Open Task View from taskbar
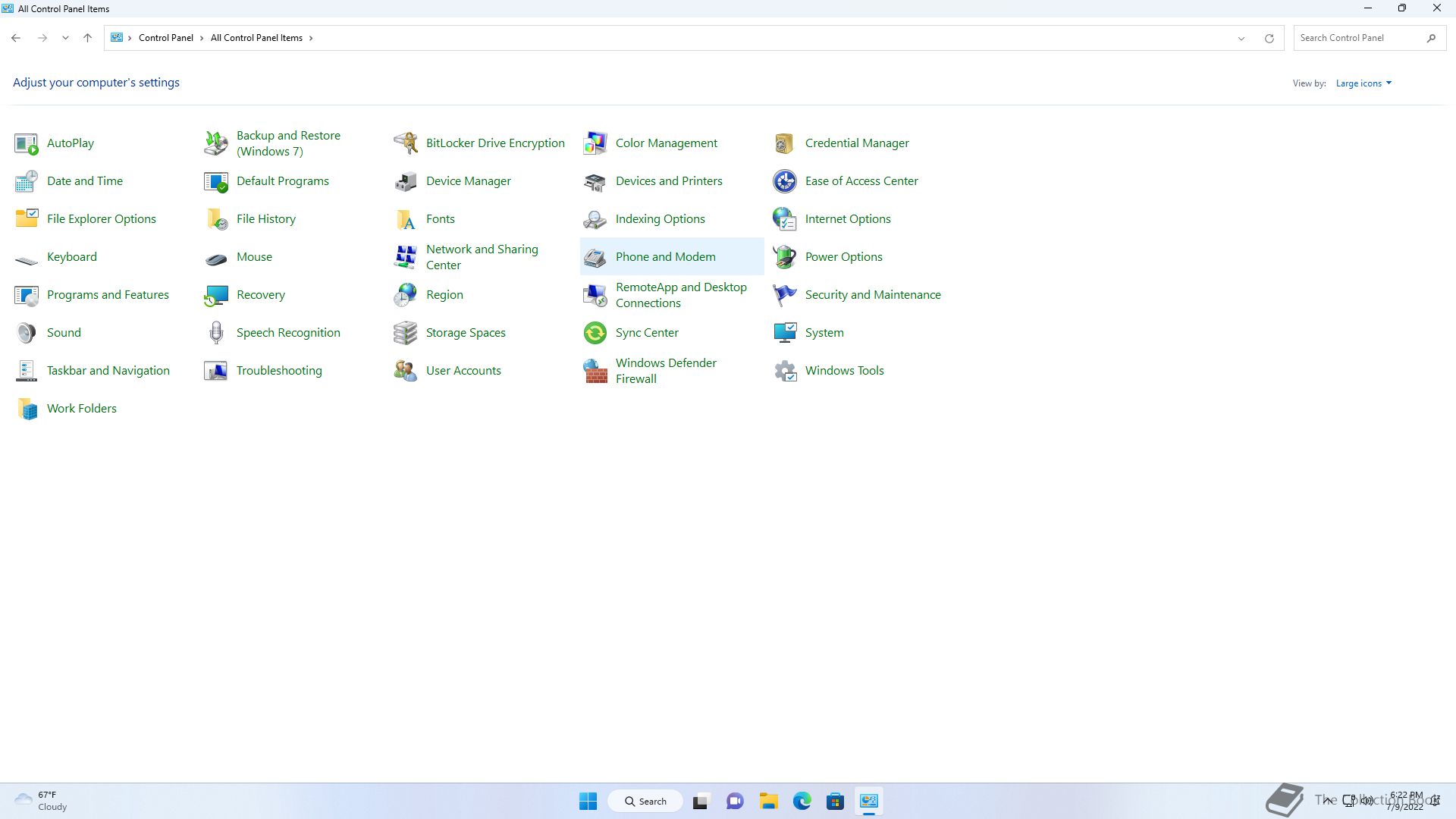The image size is (1456, 819). 701,802
